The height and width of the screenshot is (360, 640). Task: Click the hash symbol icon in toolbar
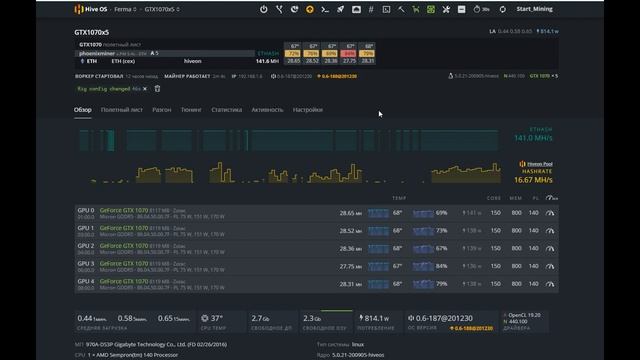click(x=371, y=9)
